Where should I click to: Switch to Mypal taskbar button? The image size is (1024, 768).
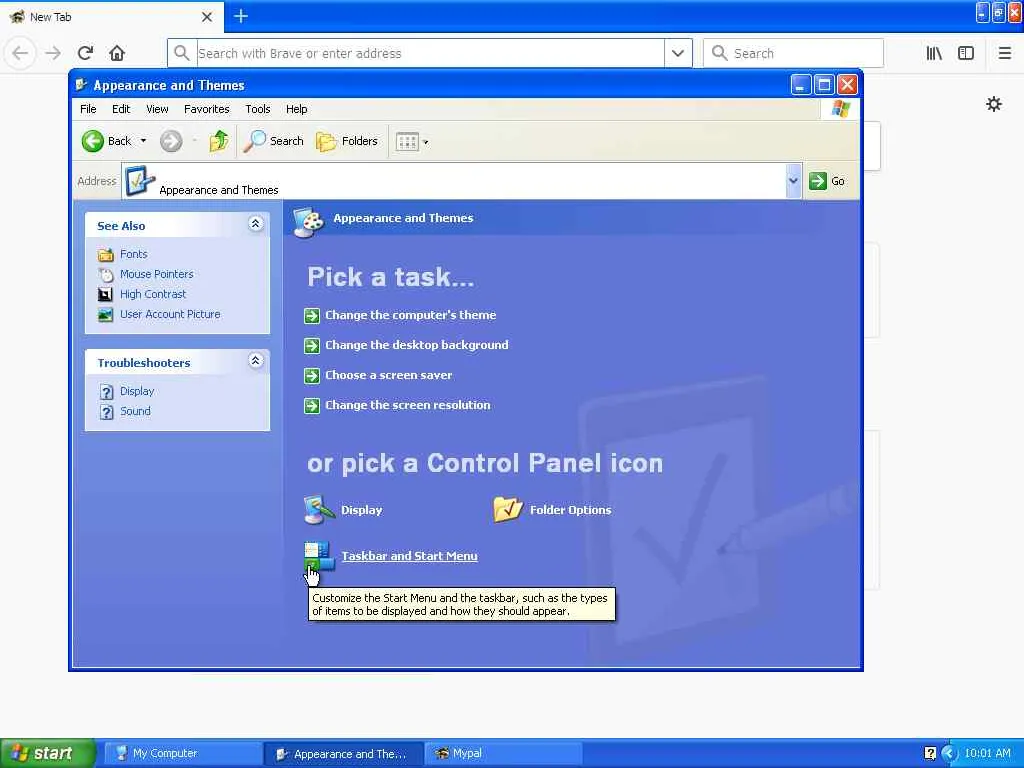click(503, 754)
